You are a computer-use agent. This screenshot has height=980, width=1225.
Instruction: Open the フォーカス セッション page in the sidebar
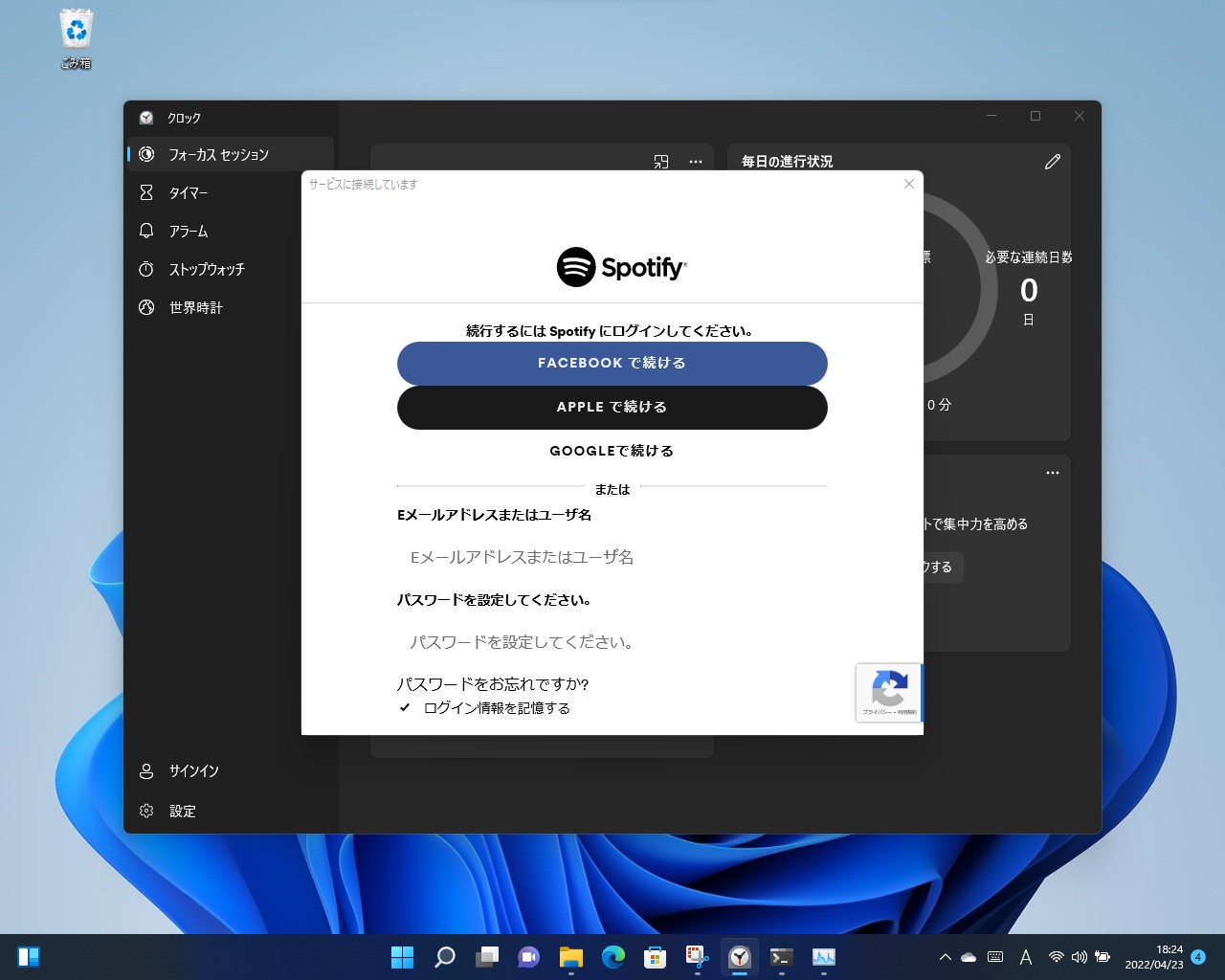[x=231, y=154]
